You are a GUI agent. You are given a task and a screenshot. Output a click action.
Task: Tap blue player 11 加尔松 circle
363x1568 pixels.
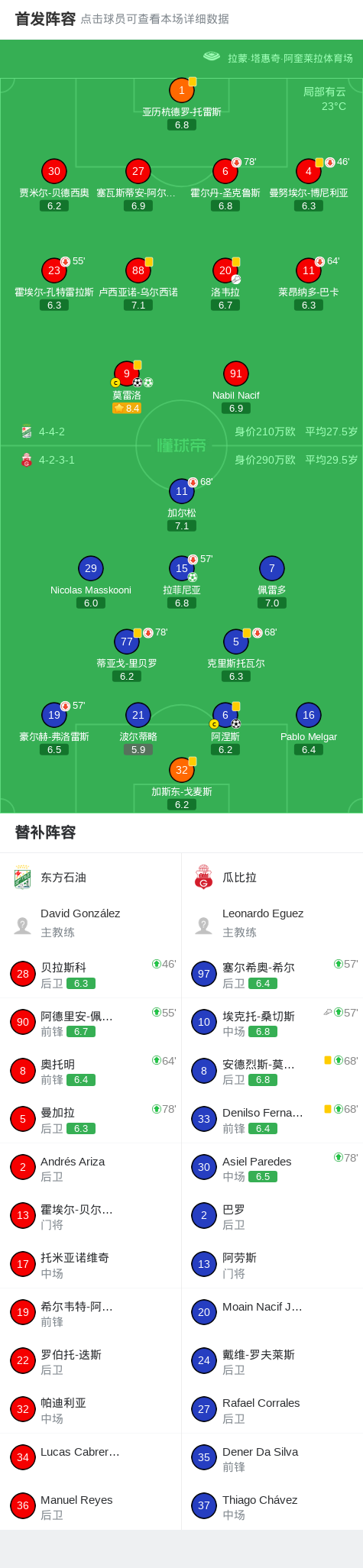(x=181, y=491)
